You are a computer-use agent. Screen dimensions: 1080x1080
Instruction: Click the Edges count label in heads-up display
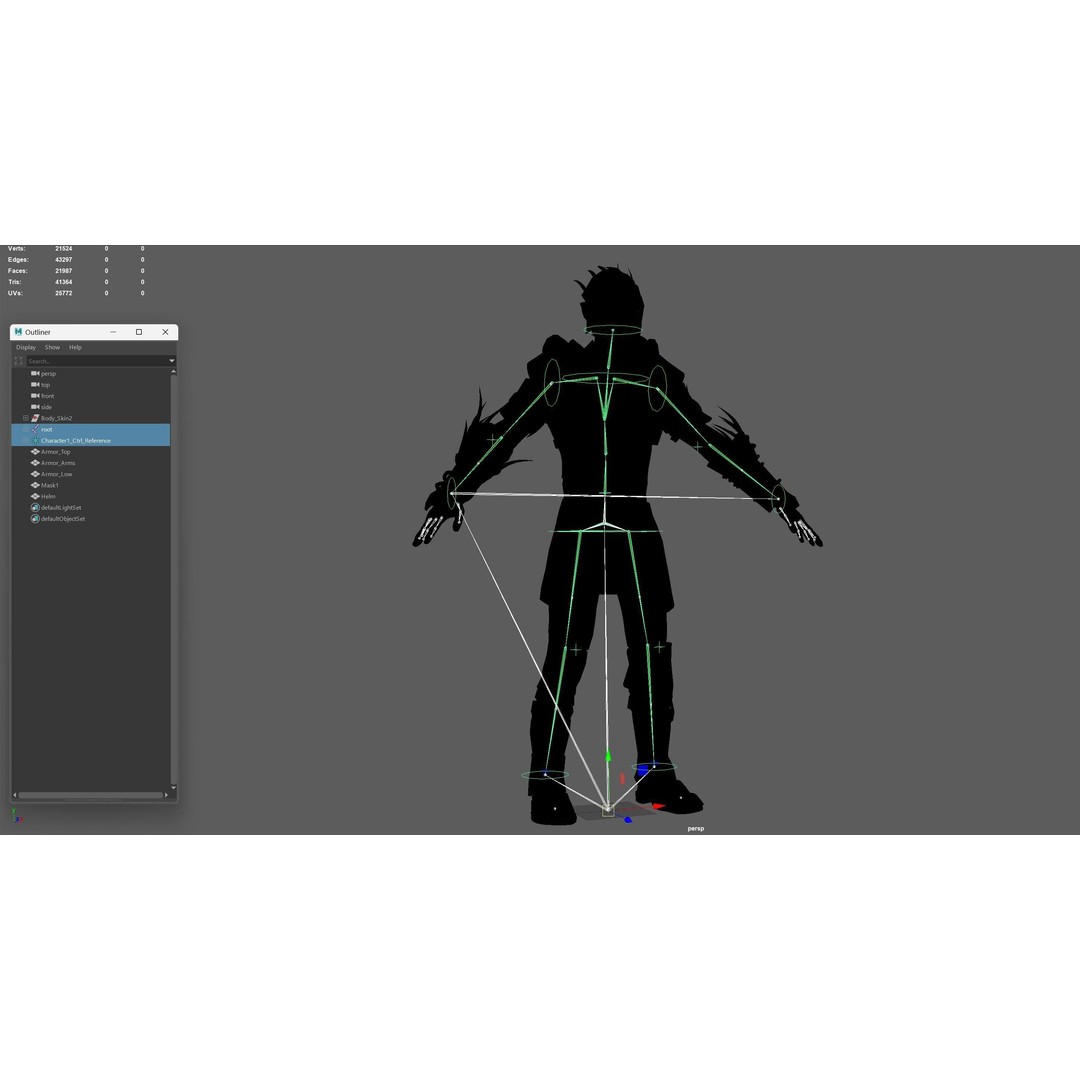(18, 260)
